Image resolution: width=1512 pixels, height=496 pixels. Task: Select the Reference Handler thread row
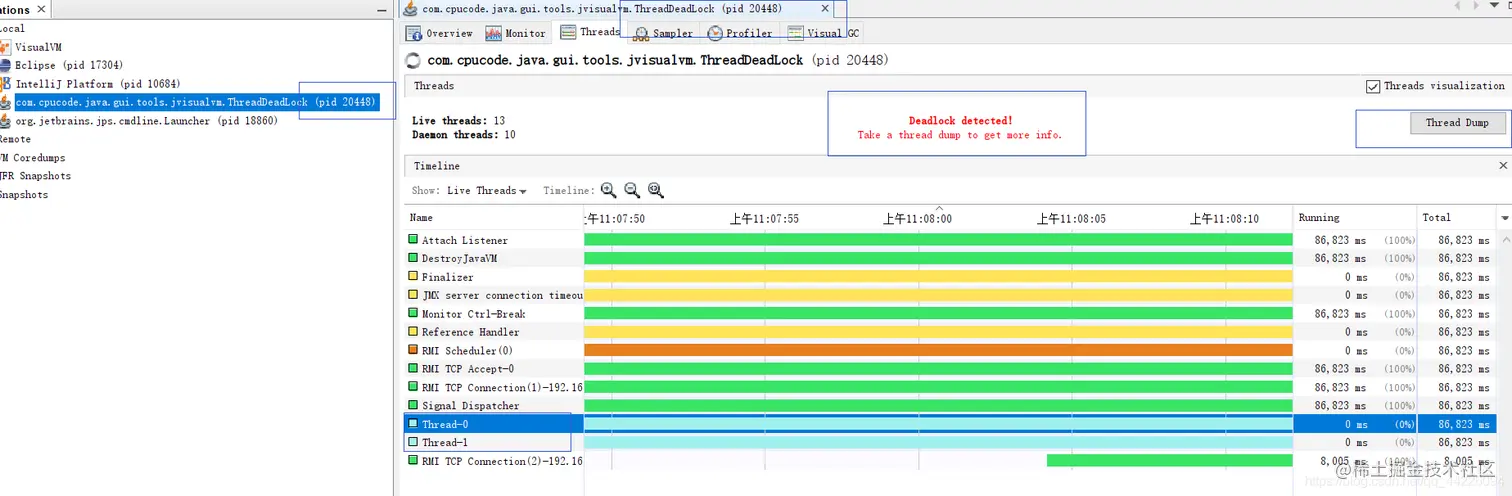[x=950, y=332]
